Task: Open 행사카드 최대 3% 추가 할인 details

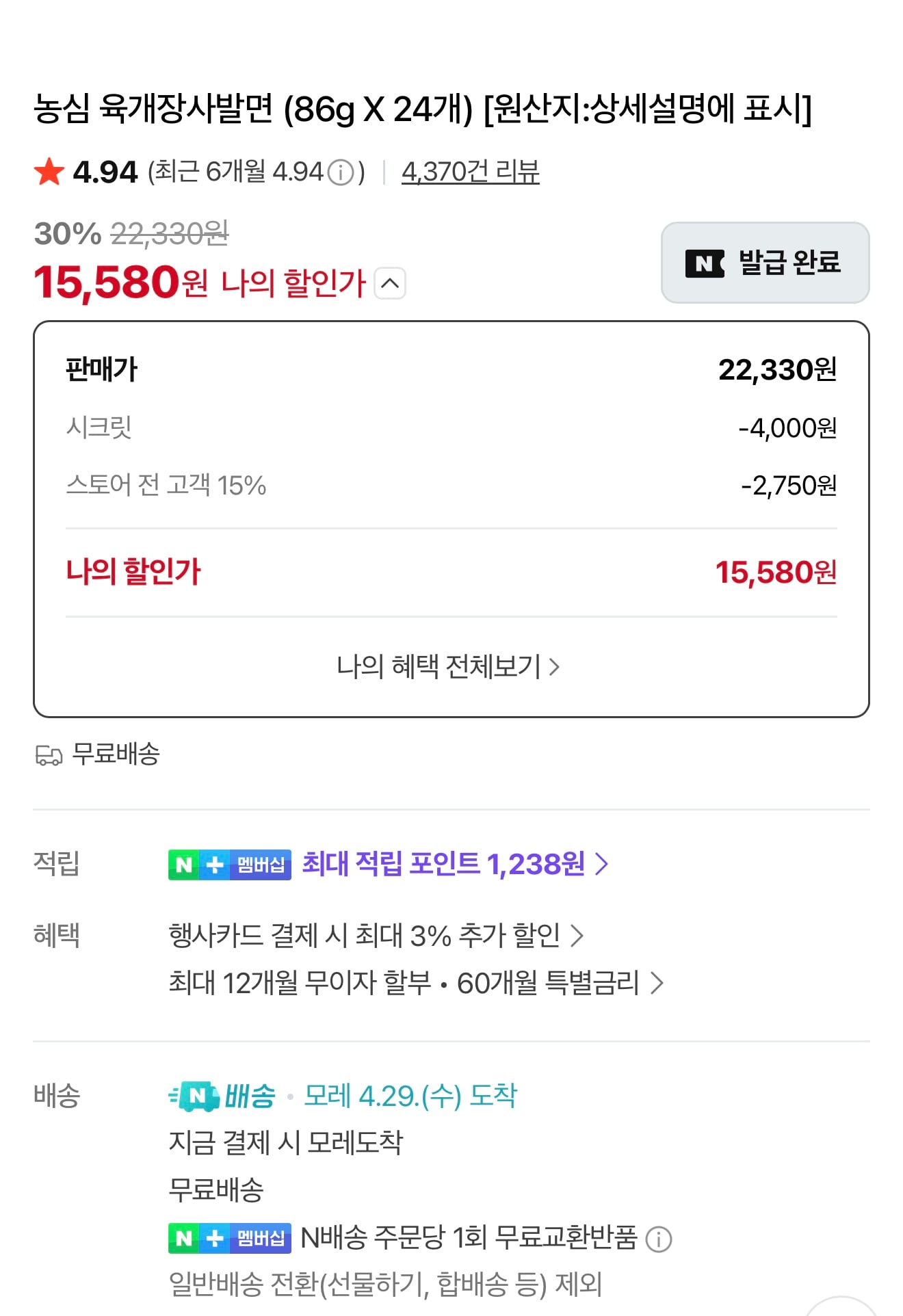Action: (376, 936)
